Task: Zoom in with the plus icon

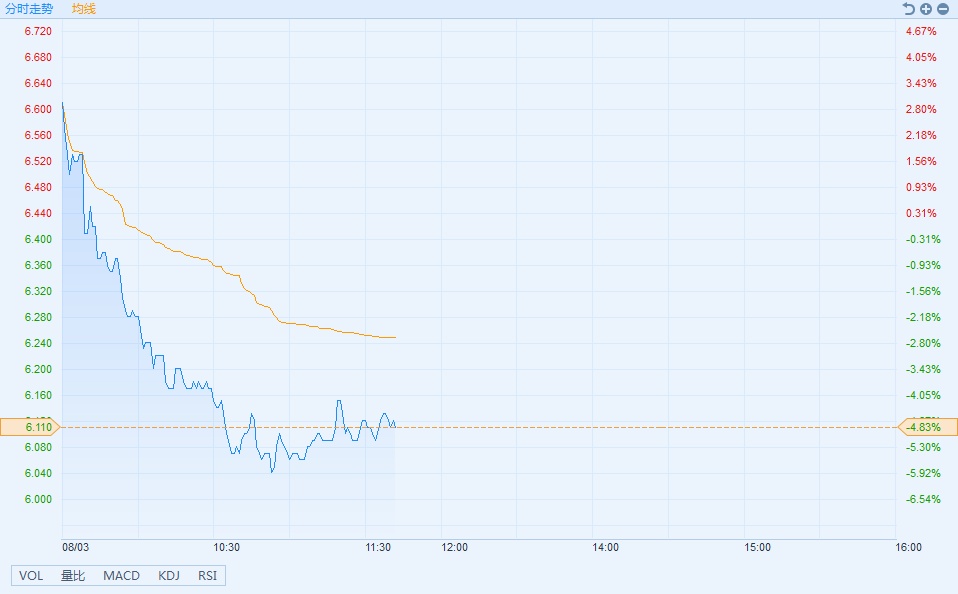Action: pos(926,9)
